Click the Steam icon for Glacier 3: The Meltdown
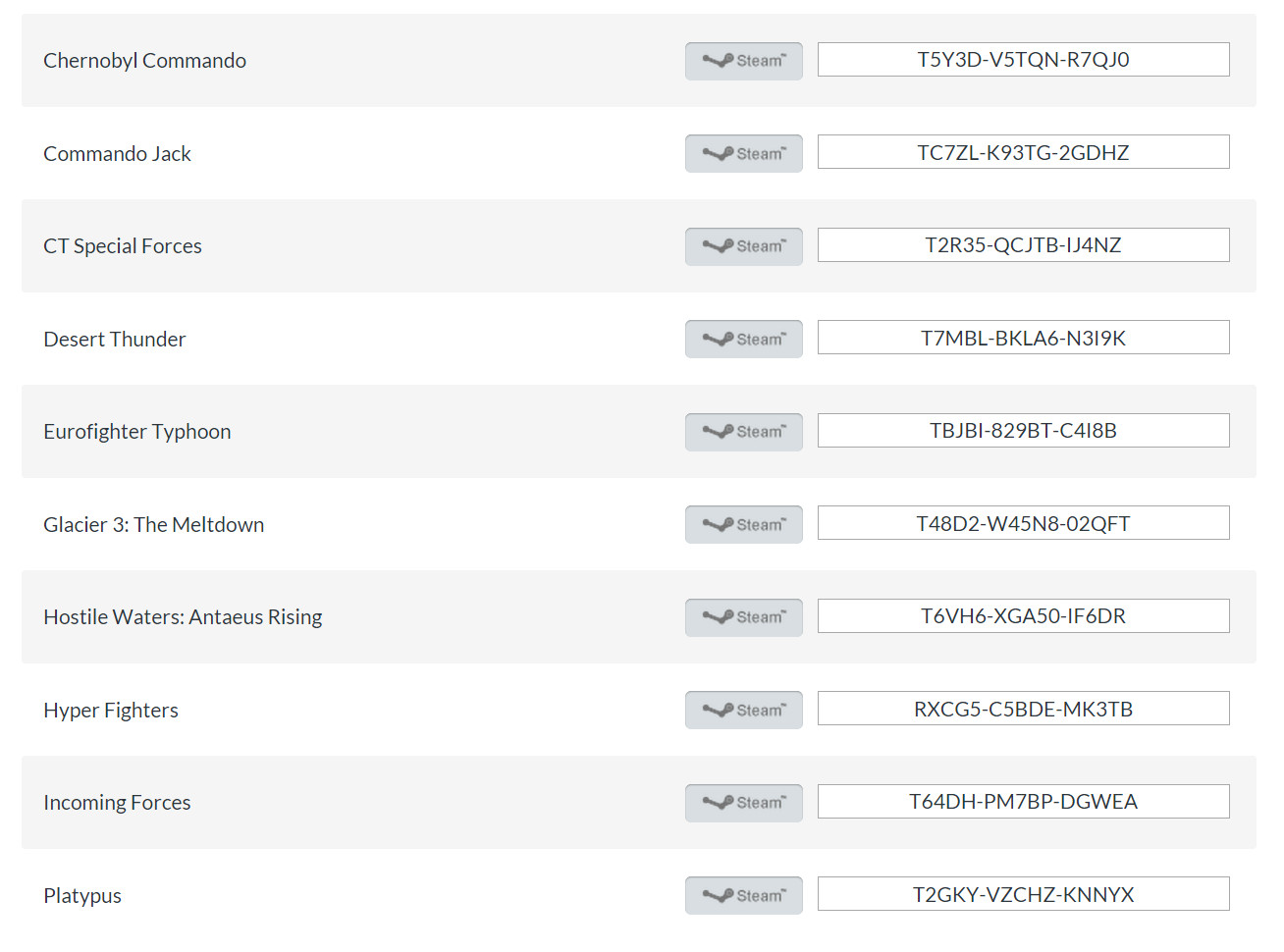The width and height of the screenshot is (1284, 952). pyautogui.click(x=744, y=524)
